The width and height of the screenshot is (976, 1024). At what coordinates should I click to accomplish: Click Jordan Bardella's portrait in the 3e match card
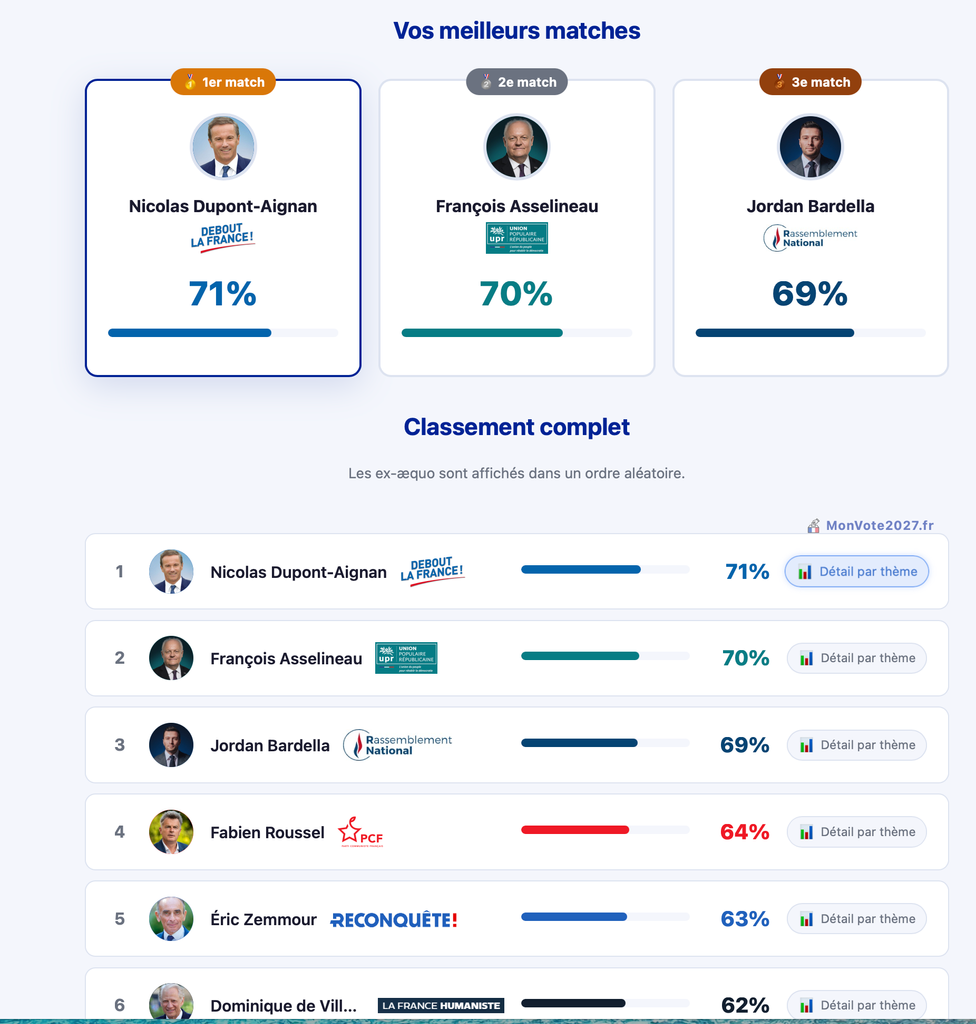click(x=810, y=146)
